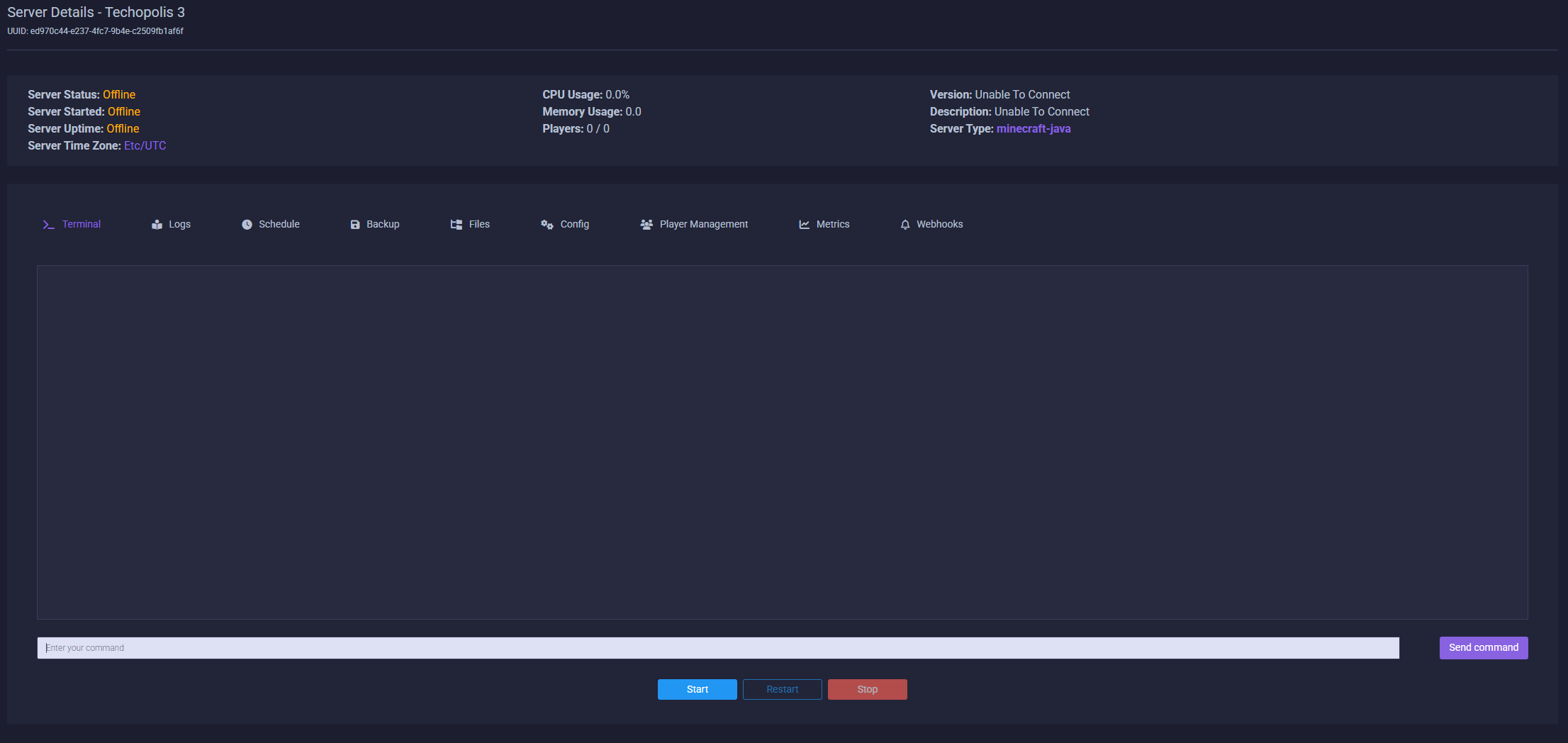Click the Terminal prompt icon

(x=48, y=225)
